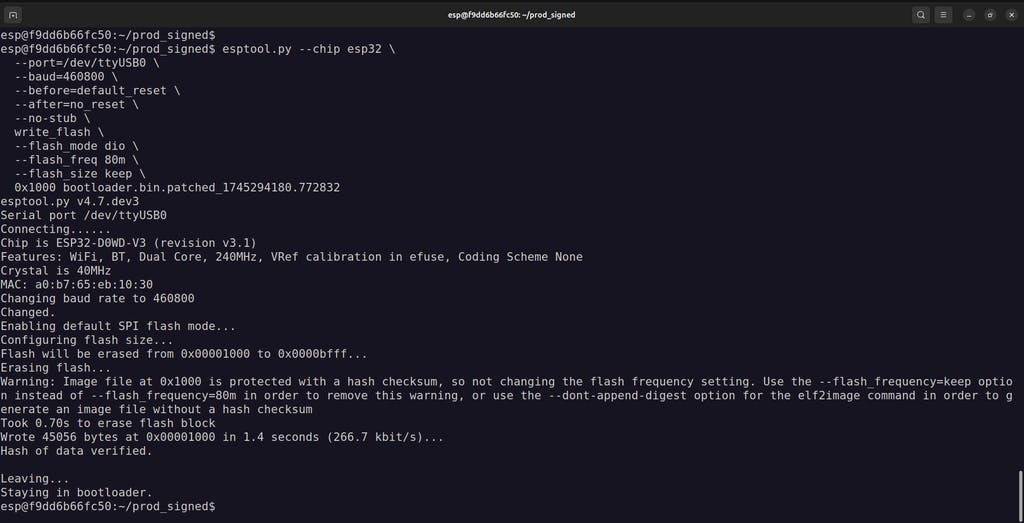Click the line '--baud=460800 \'
The image size is (1024, 523).
[x=66, y=77]
